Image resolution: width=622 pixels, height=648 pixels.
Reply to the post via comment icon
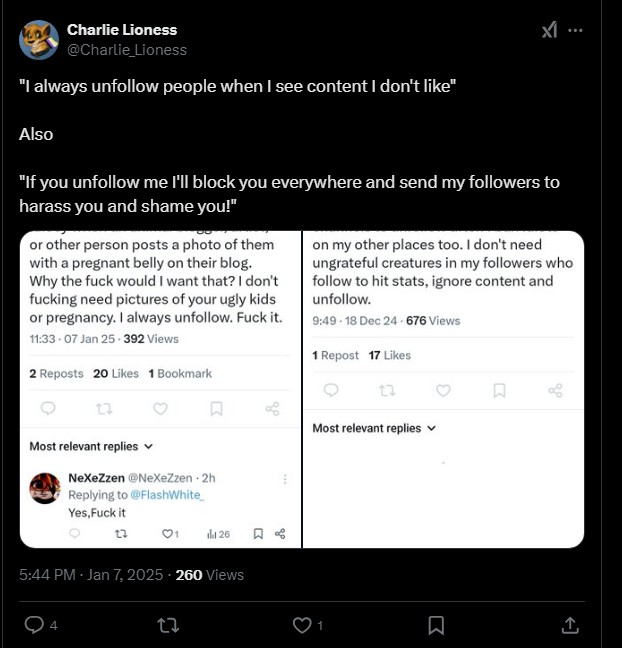point(33,625)
